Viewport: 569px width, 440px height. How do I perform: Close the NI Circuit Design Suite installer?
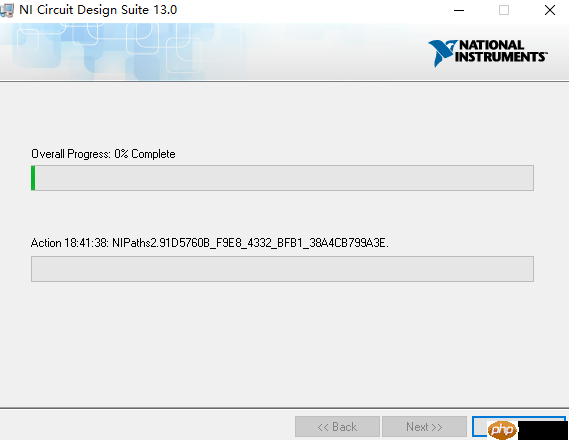click(550, 10)
